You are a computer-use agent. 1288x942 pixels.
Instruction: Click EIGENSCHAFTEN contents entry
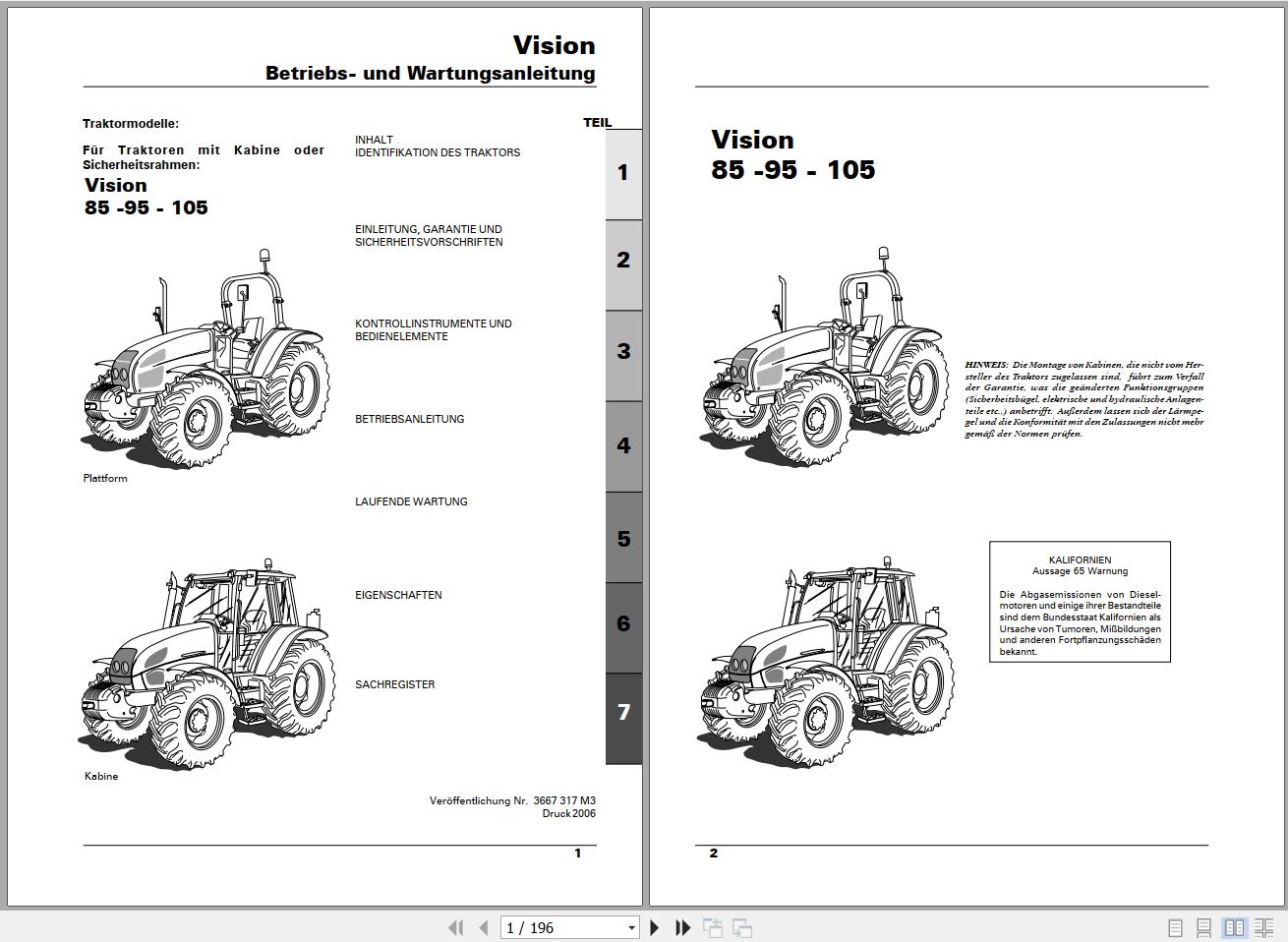click(398, 595)
